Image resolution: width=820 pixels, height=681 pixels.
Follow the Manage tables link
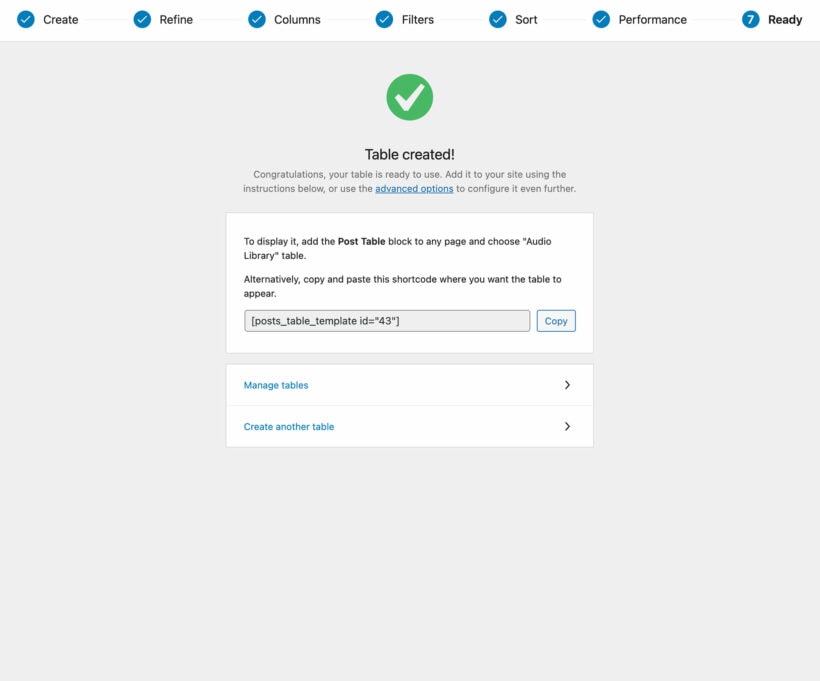point(275,385)
